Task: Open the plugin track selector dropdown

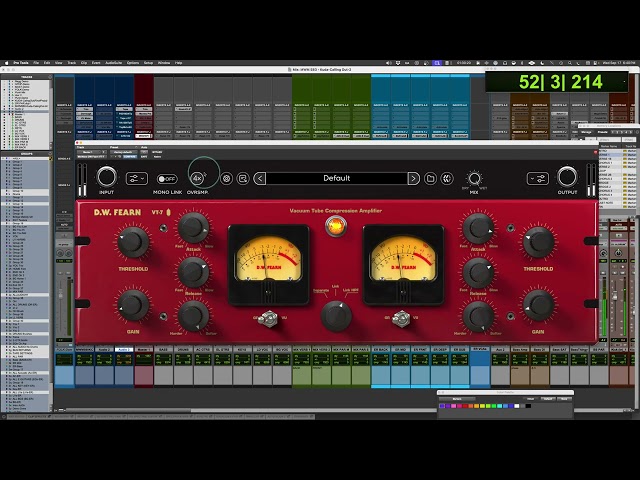Action: [x=92, y=152]
